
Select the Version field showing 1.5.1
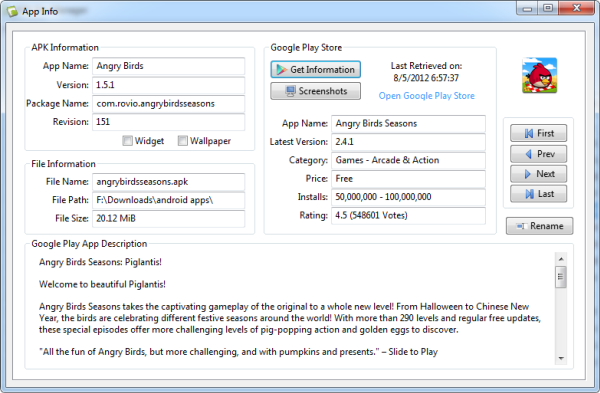(168, 85)
